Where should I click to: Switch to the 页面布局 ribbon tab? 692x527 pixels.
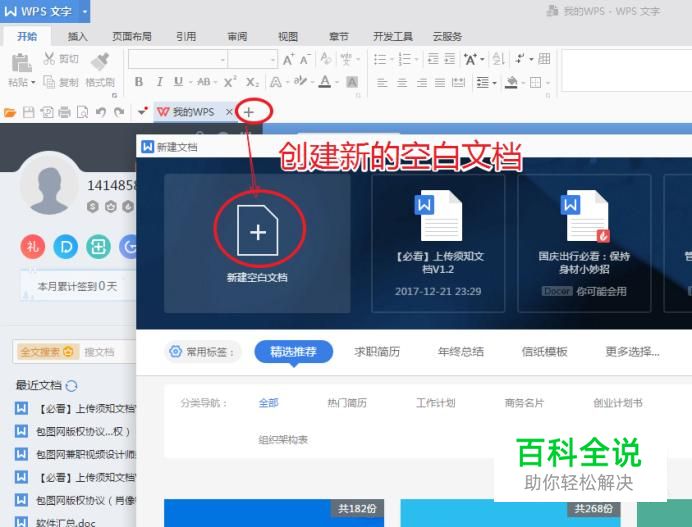pos(132,37)
